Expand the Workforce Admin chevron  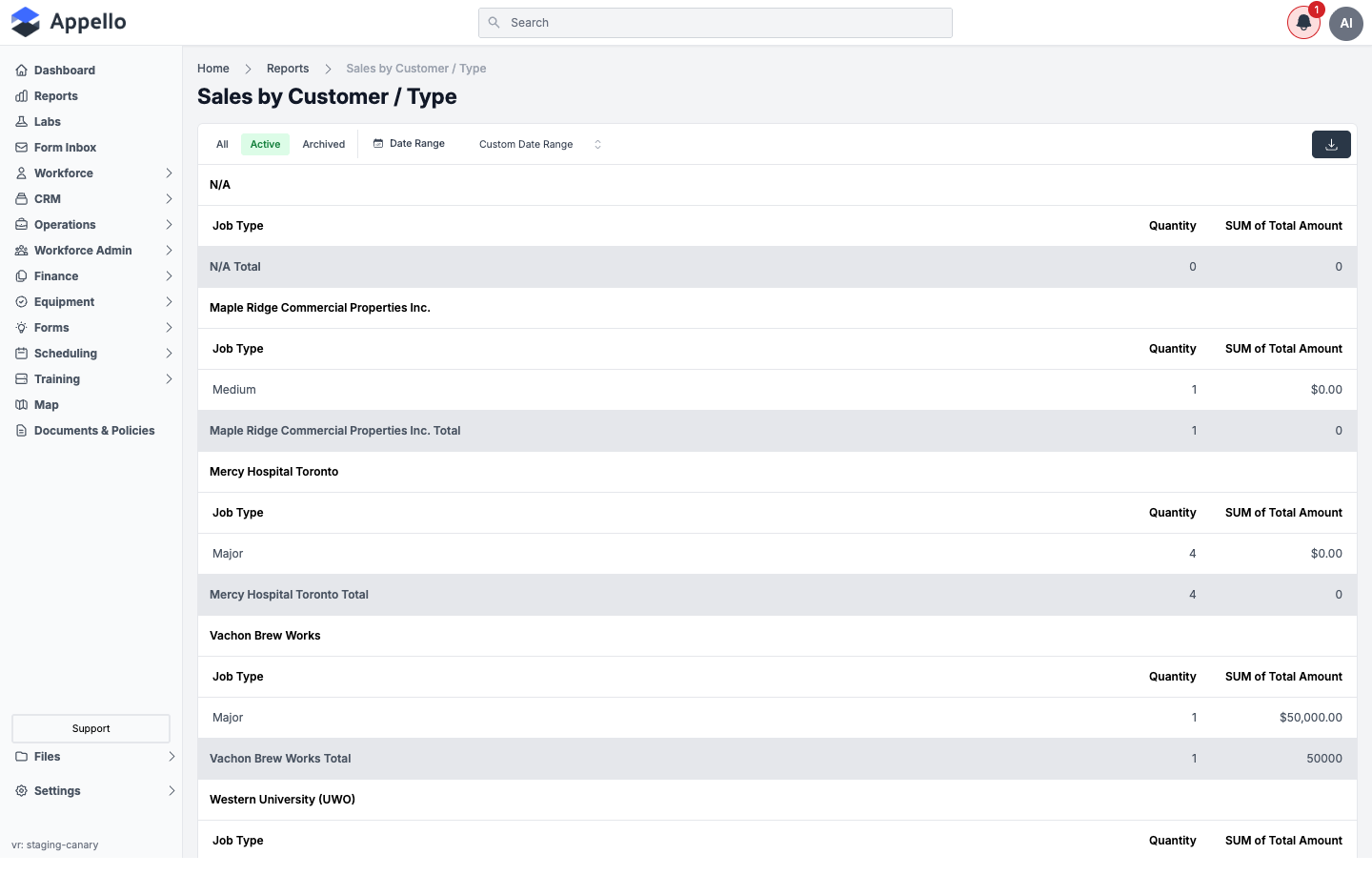click(169, 251)
